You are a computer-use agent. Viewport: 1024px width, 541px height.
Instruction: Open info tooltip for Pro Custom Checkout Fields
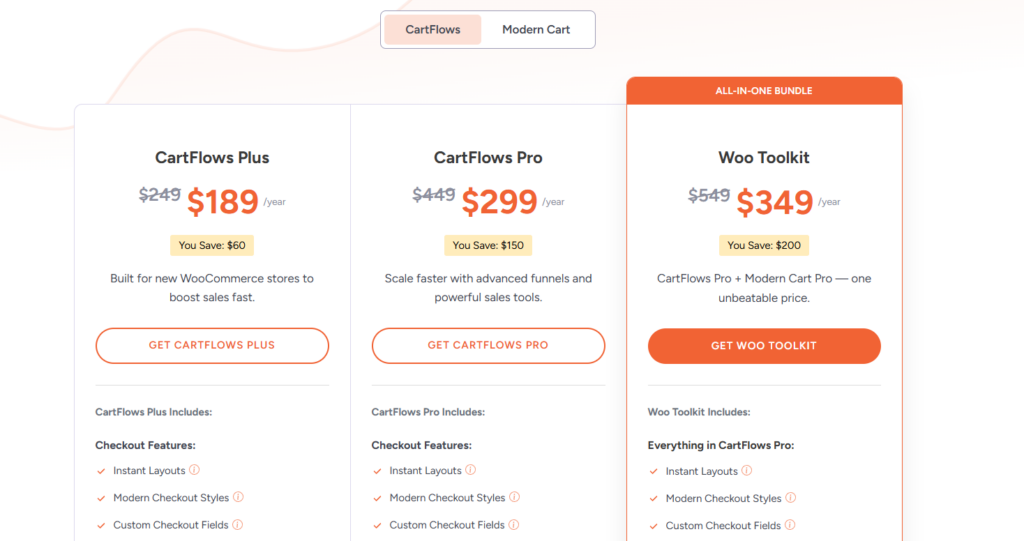(514, 524)
